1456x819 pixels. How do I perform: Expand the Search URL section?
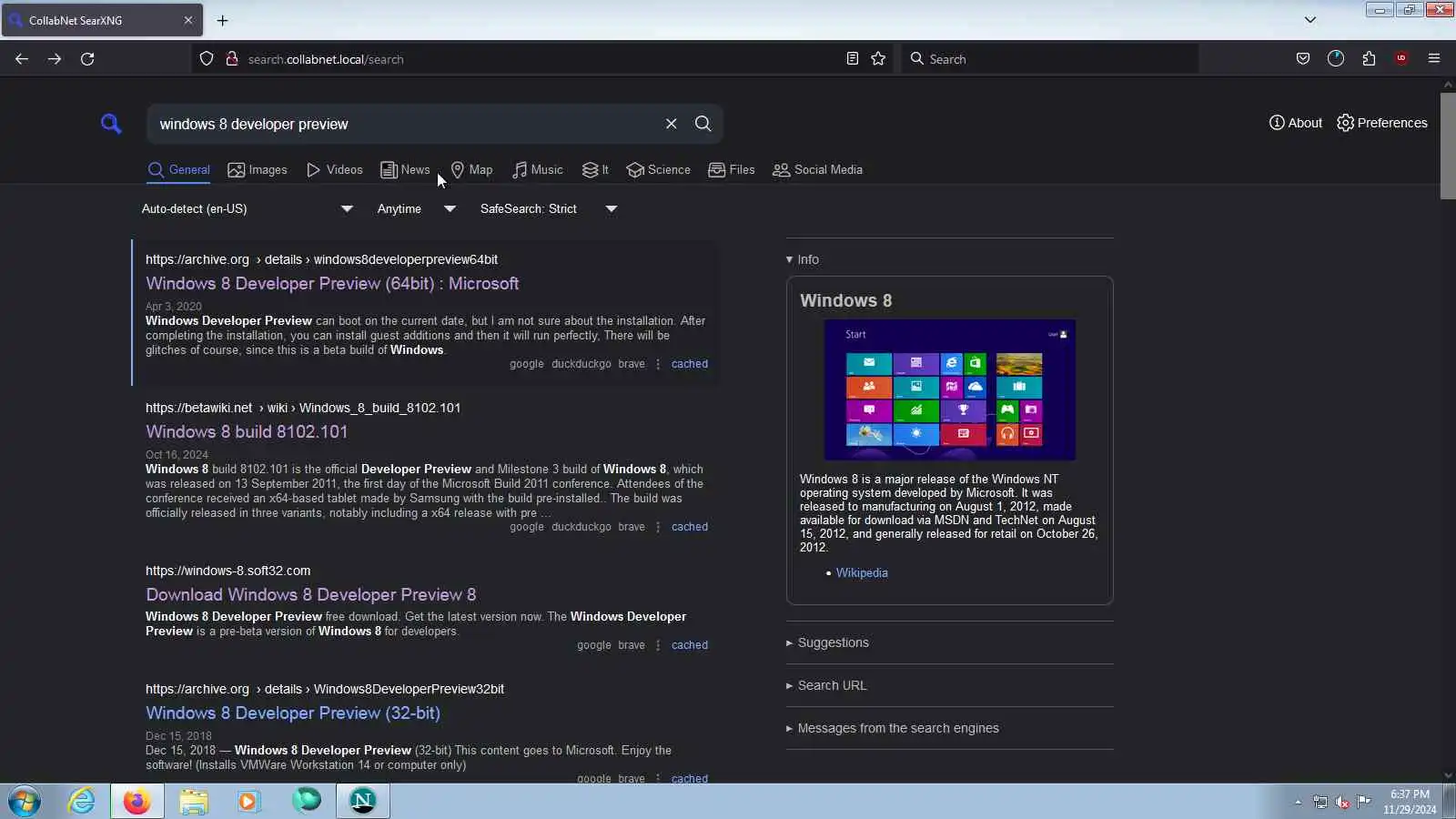click(826, 686)
